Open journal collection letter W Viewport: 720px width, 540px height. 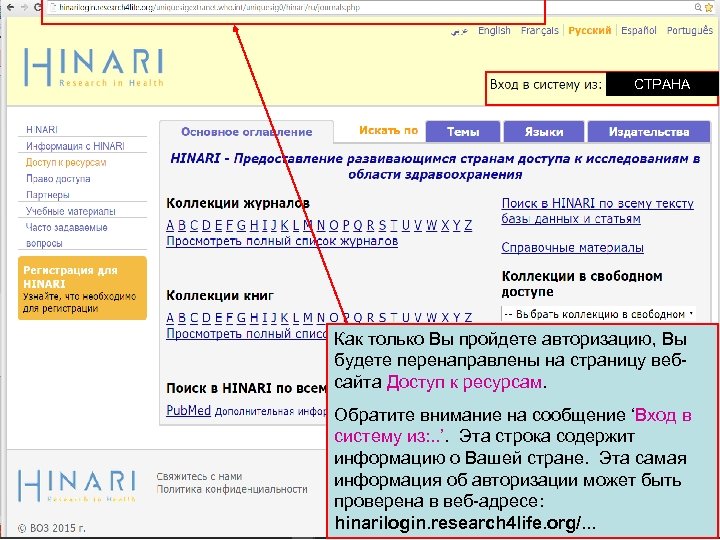[432, 225]
